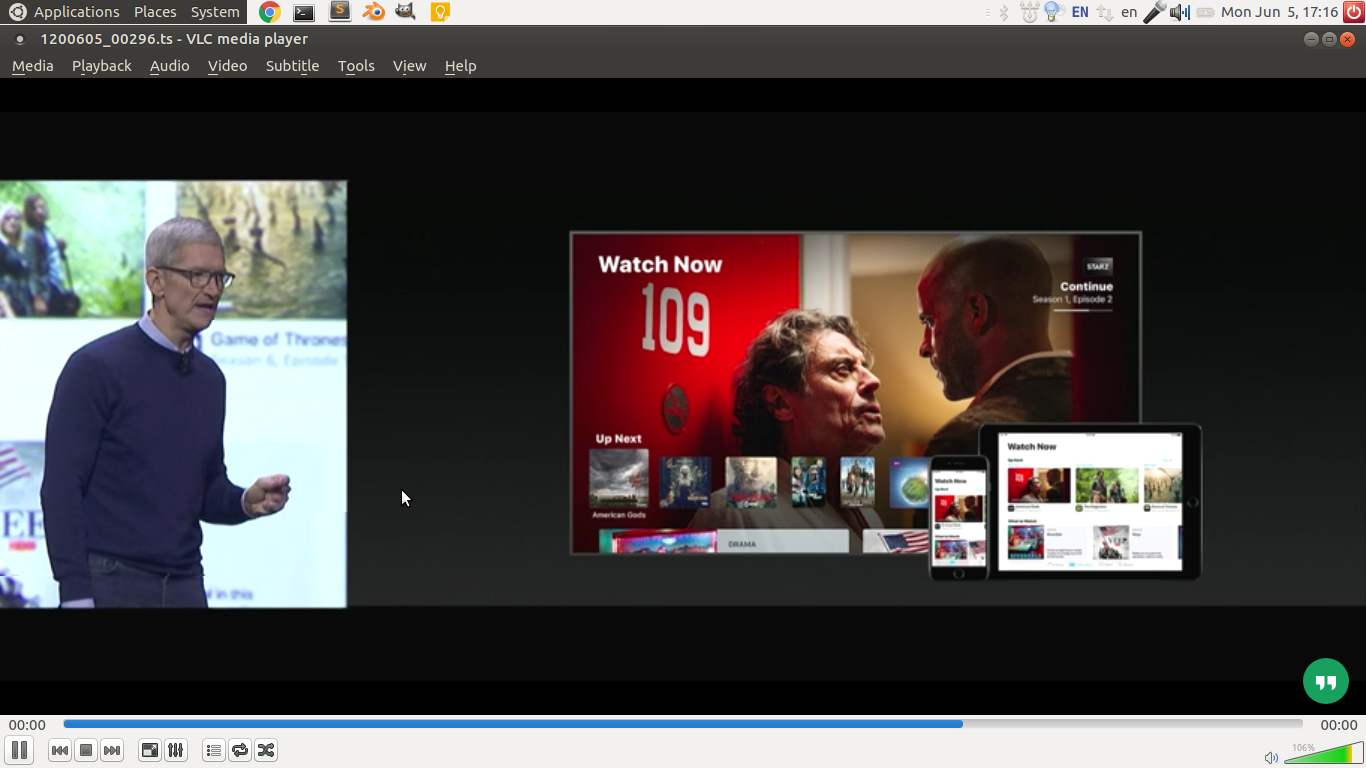Mute audio via the speaker icon

click(1271, 757)
